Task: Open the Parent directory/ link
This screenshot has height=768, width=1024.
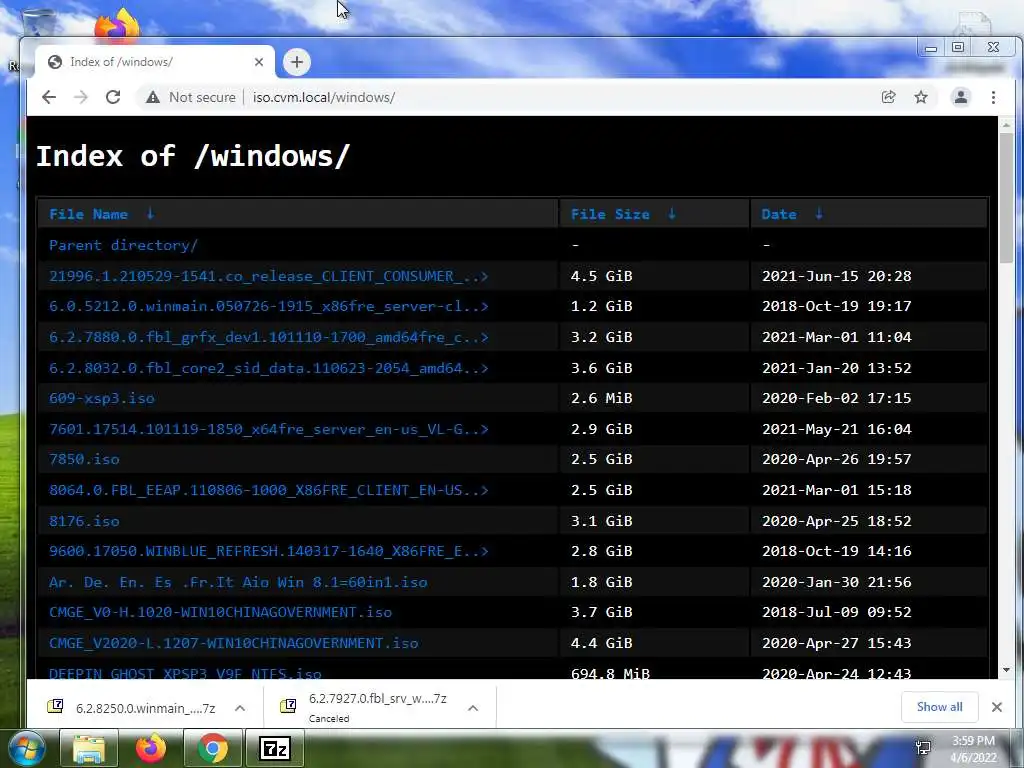Action: point(123,246)
